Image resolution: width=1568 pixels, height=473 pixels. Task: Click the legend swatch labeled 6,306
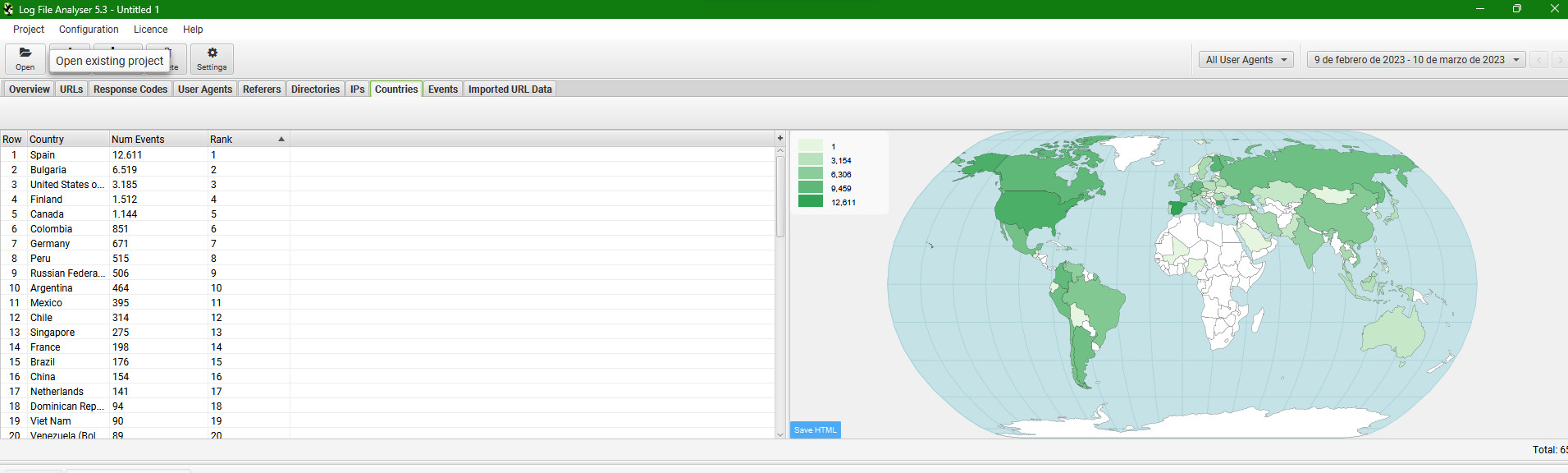click(x=811, y=173)
